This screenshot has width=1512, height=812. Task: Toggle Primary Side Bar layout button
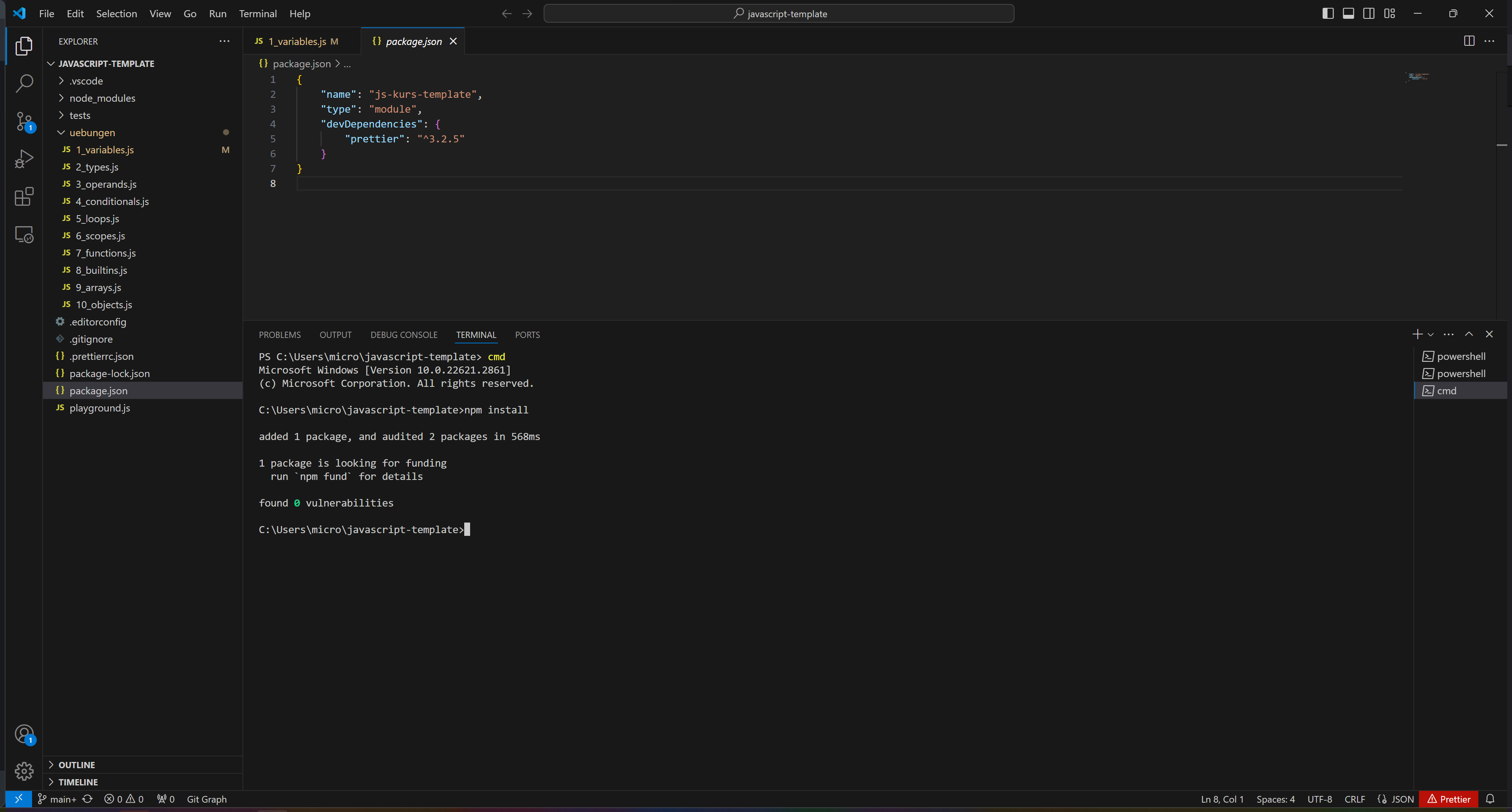[1328, 14]
